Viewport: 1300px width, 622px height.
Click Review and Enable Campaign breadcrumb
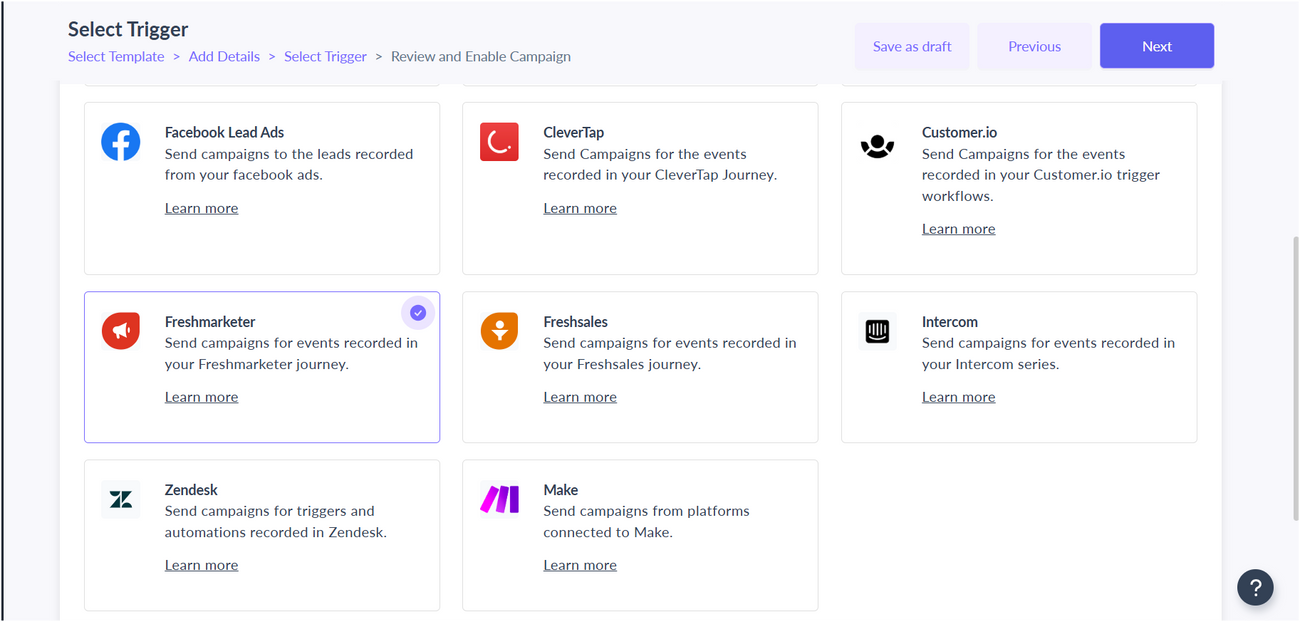[x=481, y=56]
